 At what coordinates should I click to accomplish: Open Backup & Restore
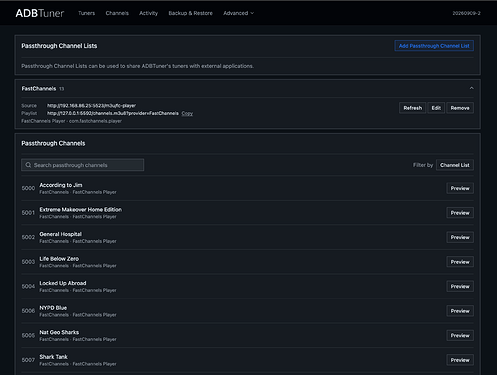[190, 13]
